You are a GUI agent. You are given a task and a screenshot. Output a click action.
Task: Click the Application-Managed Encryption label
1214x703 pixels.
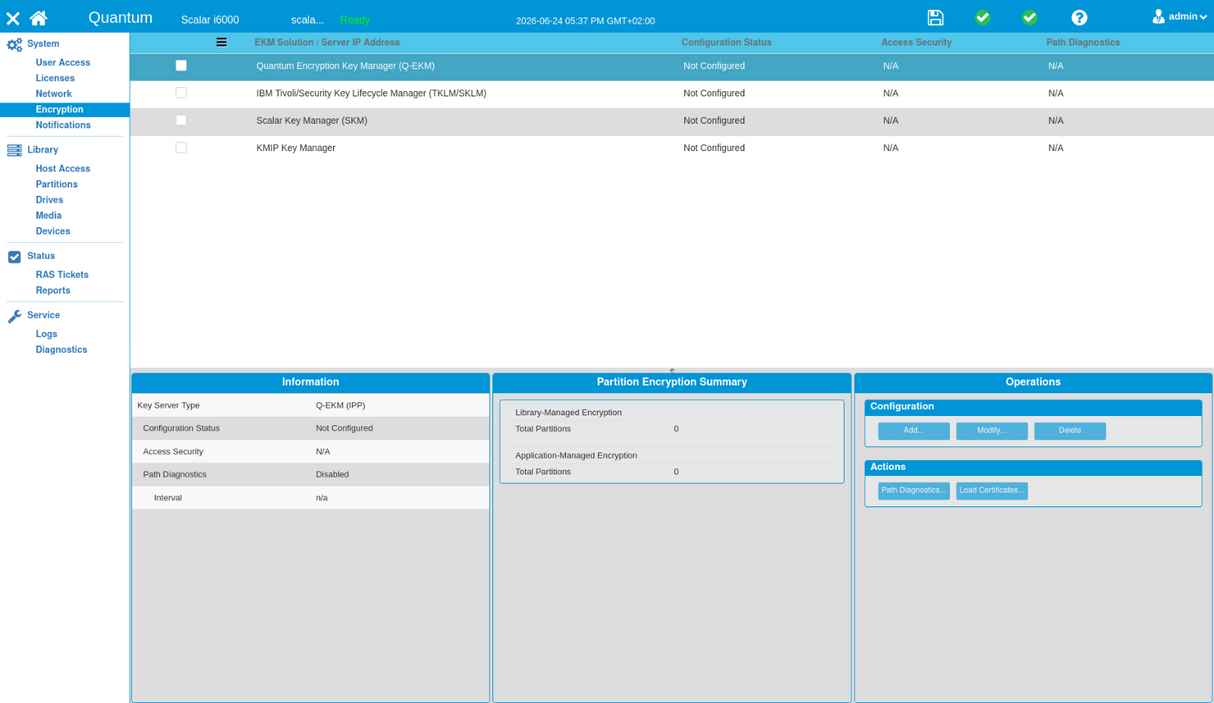coord(576,455)
